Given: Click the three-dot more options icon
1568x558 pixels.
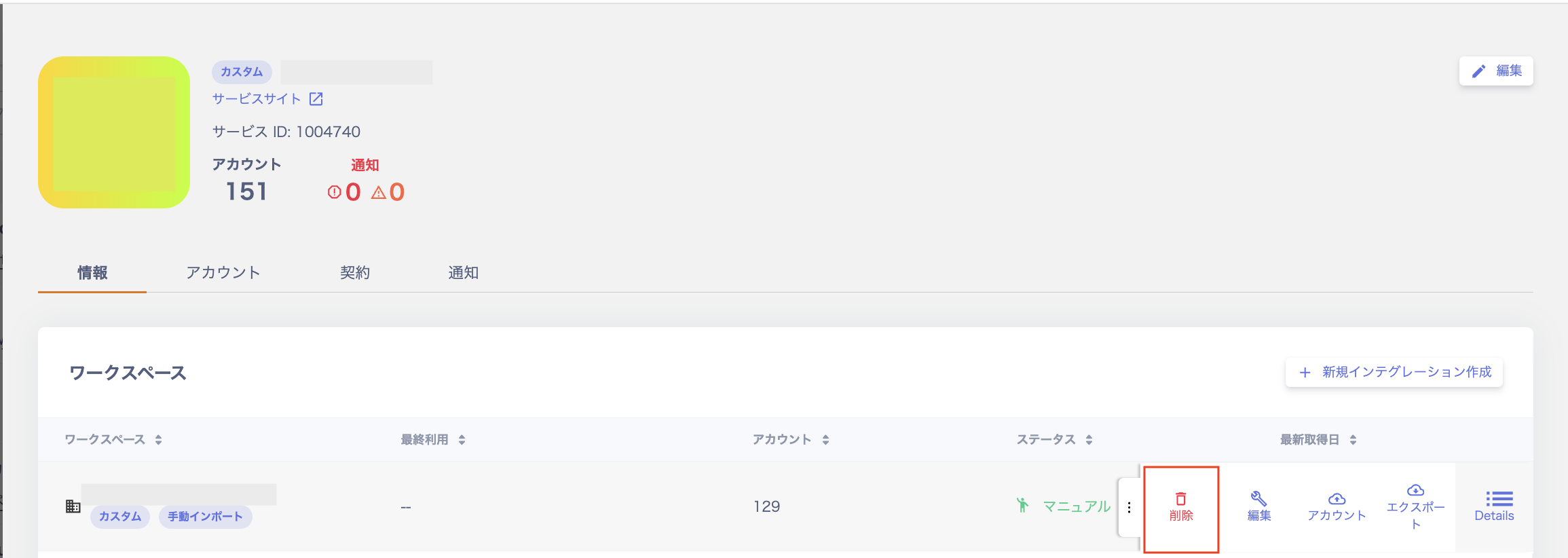Looking at the screenshot, I should coord(1129,508).
